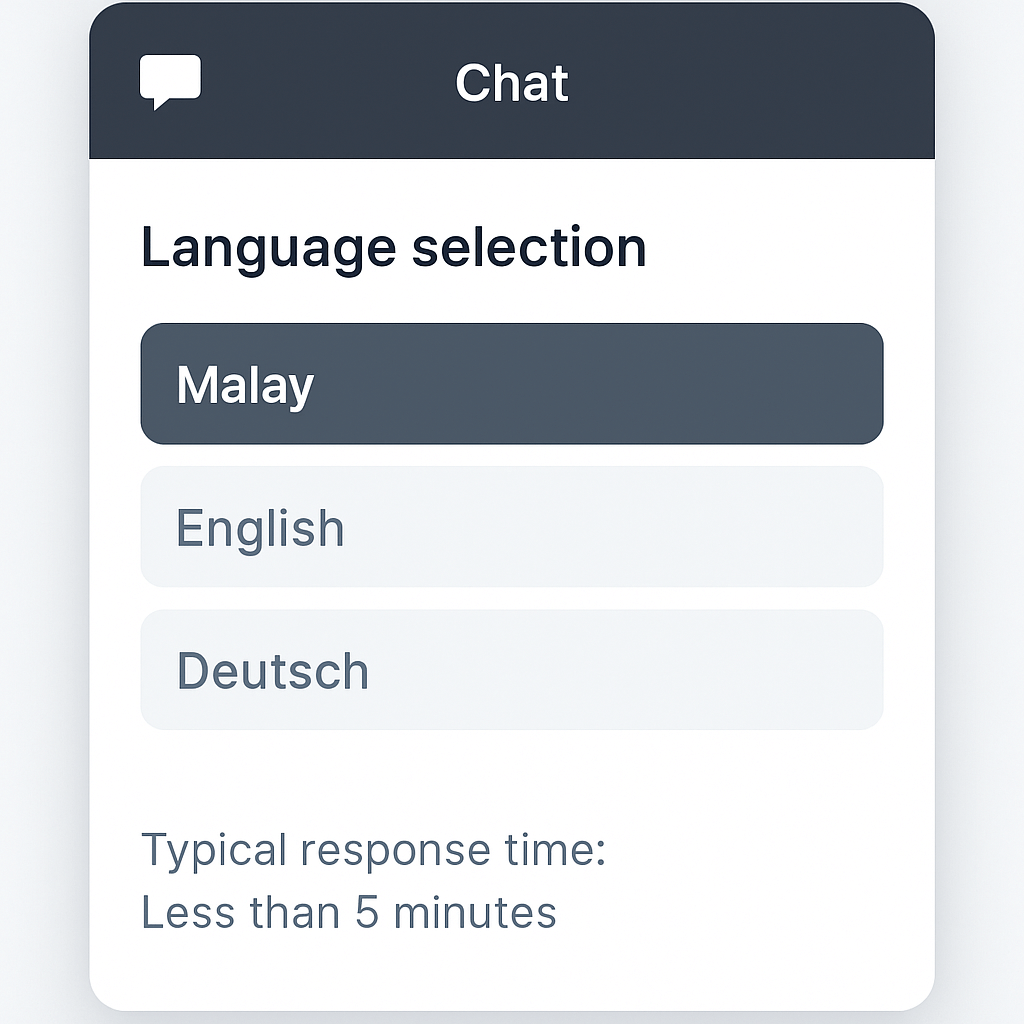Click the "Language selection" heading
The image size is (1024, 1024).
click(393, 247)
